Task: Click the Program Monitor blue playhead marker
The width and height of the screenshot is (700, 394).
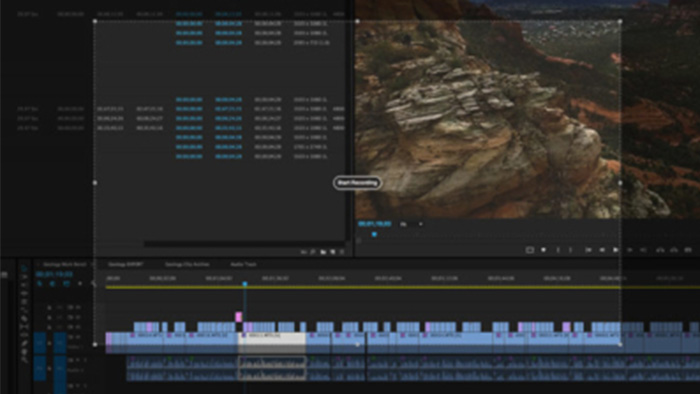Action: [x=374, y=234]
